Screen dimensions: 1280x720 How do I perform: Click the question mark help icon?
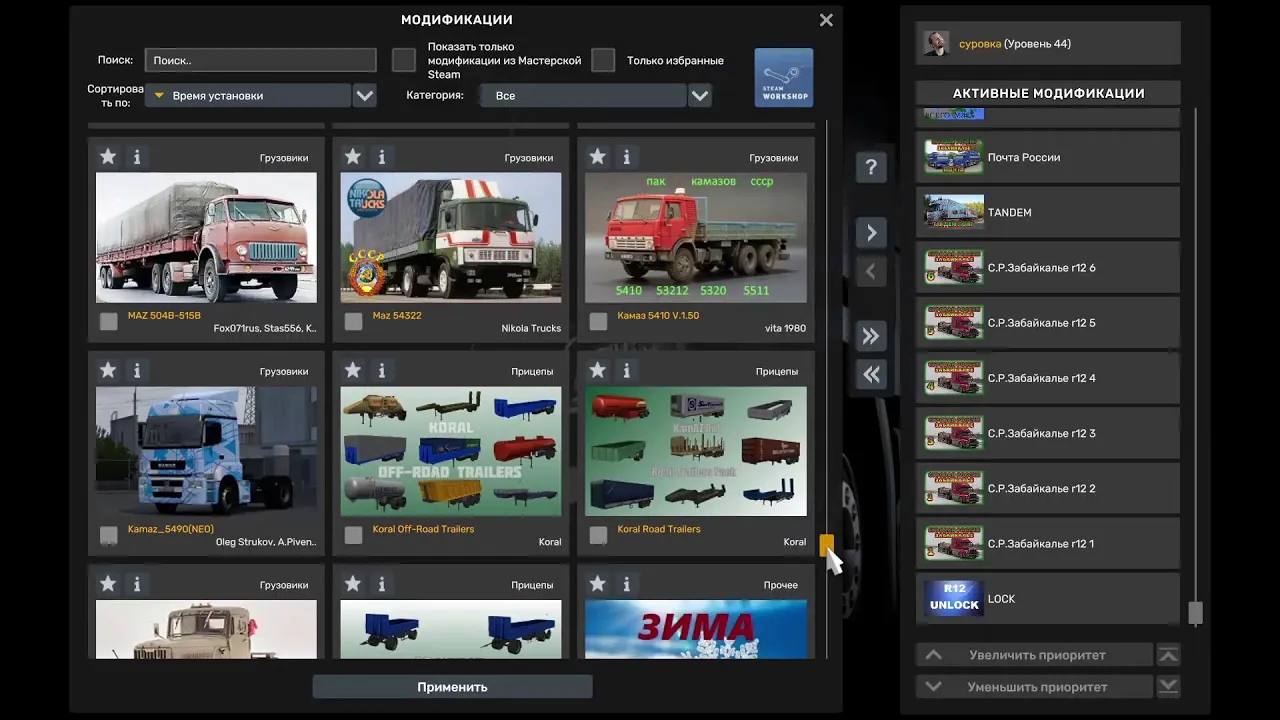click(x=871, y=167)
